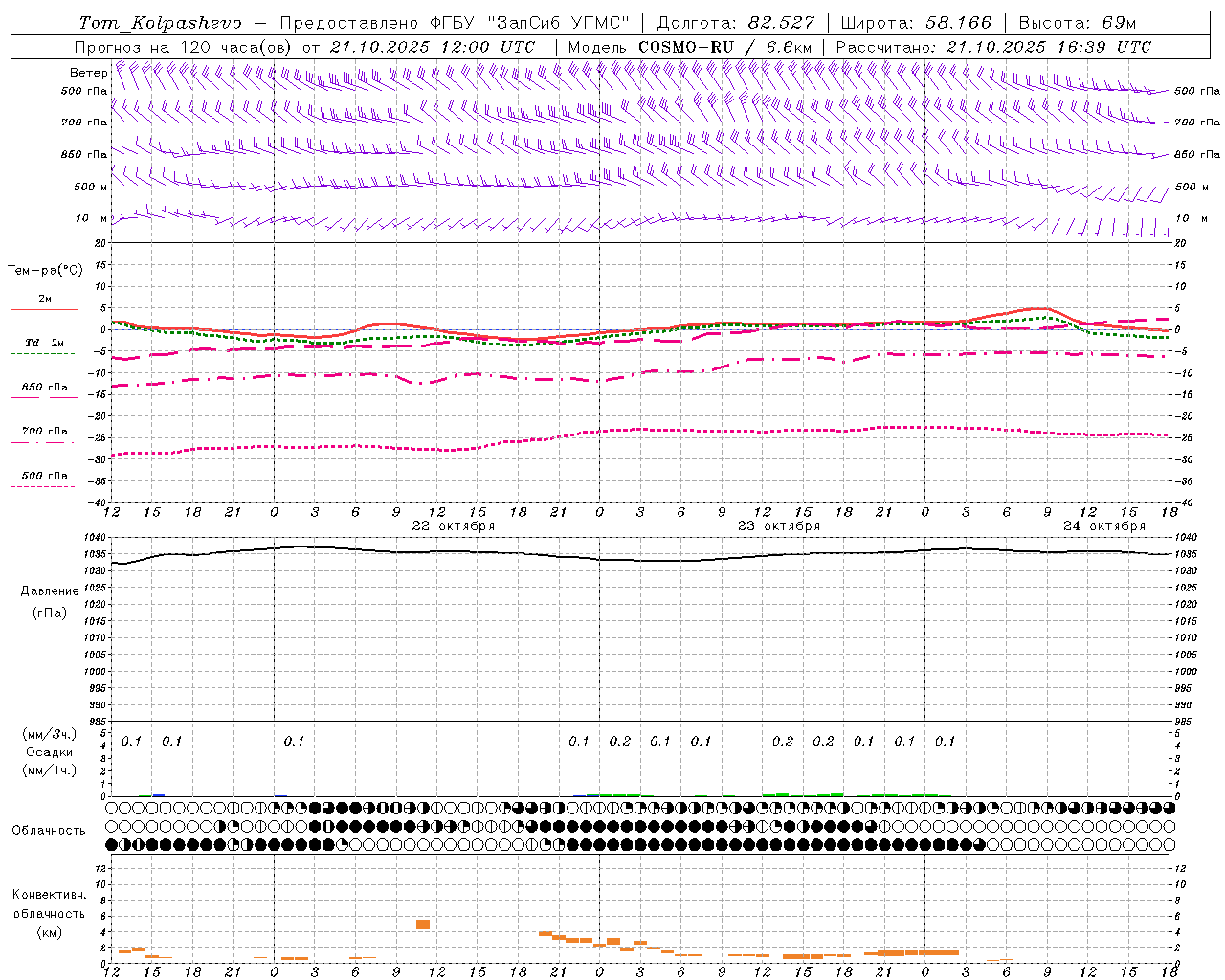1225x980 pixels.
Task: Click the '(мм/1ч.)' precipitation unit label
Action: click(x=50, y=770)
